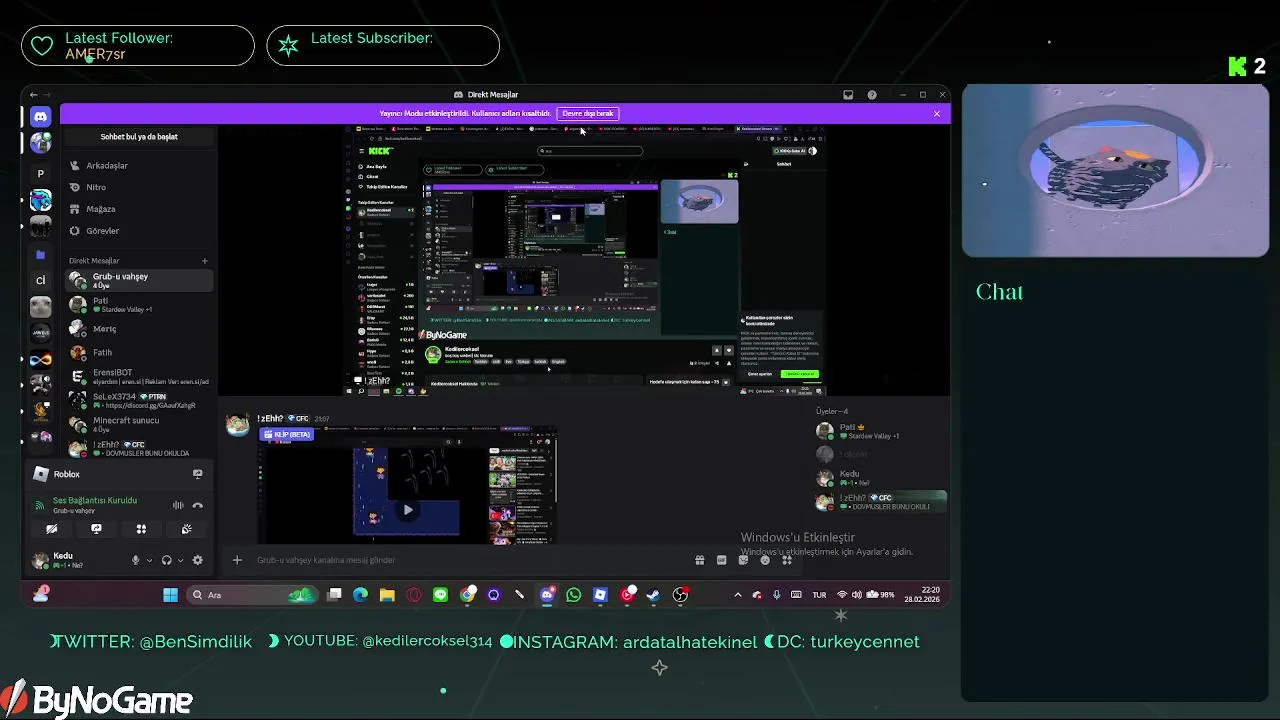Open the Fatih direct message

[139, 353]
